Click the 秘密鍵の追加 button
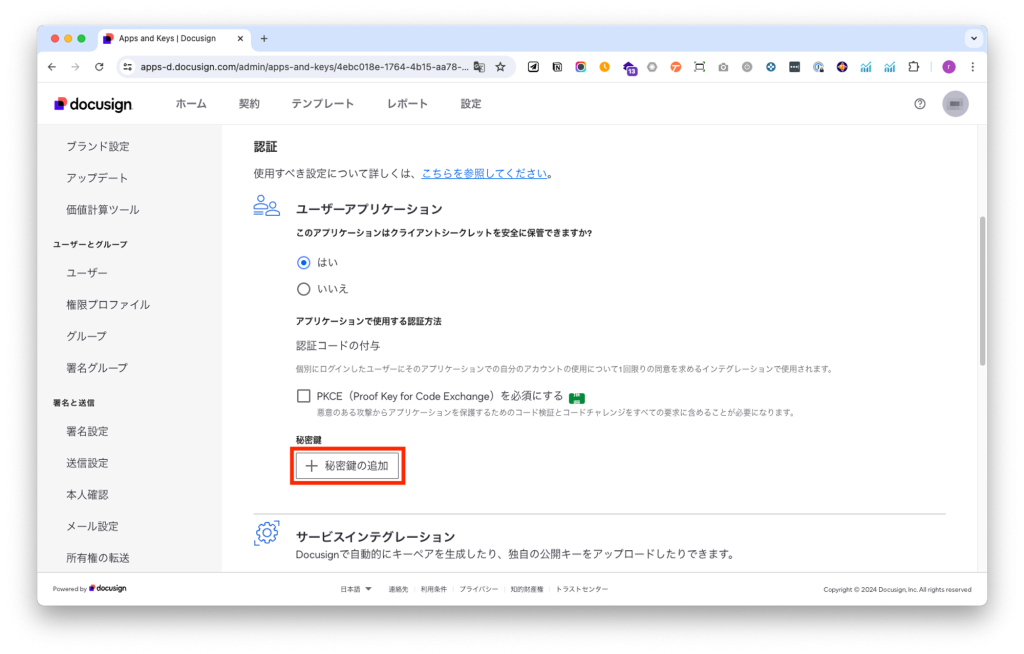1024x654 pixels. [x=347, y=466]
